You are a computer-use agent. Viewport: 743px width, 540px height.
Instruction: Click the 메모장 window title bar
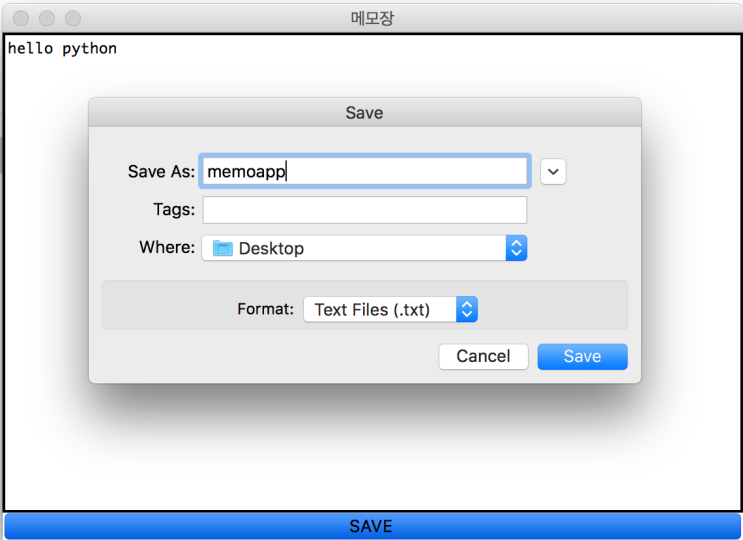pos(372,18)
